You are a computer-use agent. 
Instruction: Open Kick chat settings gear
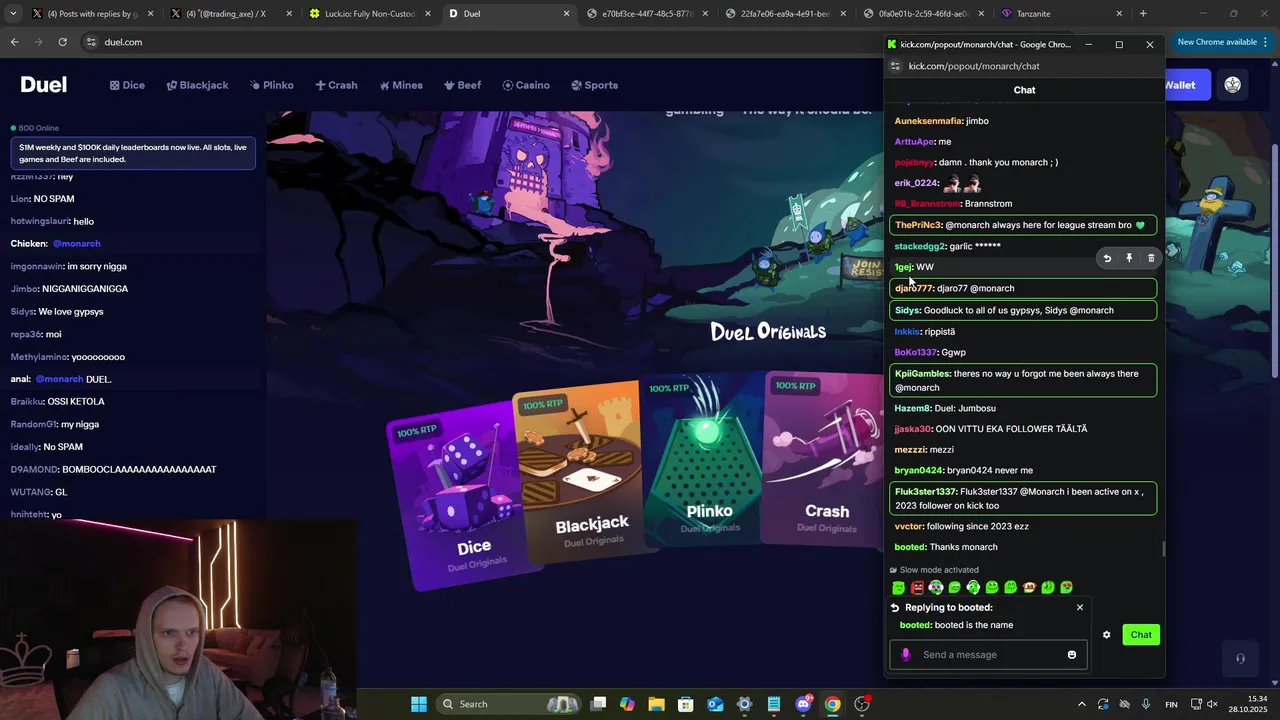click(1106, 635)
